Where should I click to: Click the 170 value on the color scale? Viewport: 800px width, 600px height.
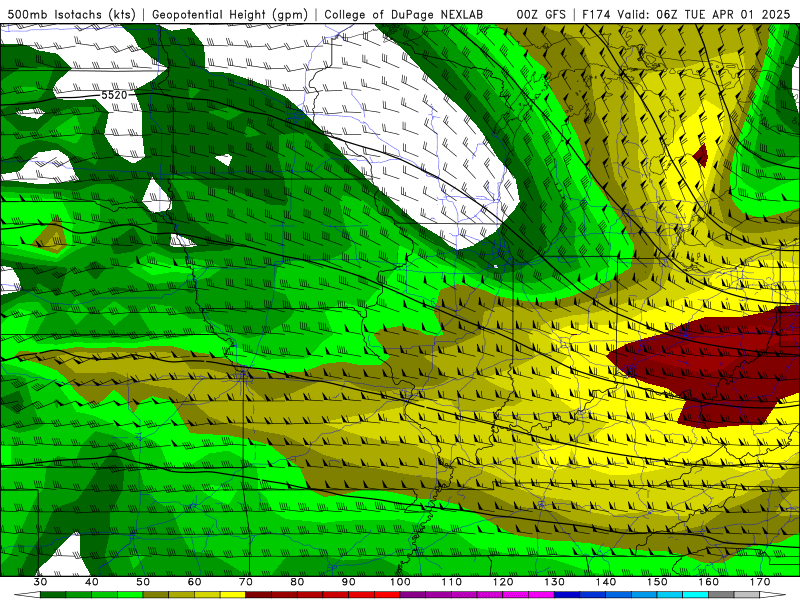pos(760,582)
